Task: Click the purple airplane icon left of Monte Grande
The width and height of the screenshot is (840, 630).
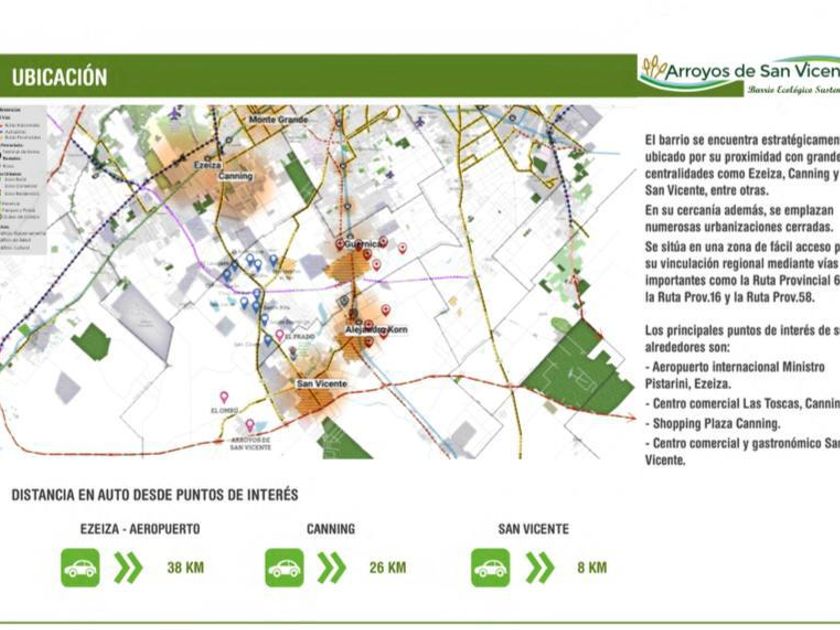Action: (x=175, y=114)
